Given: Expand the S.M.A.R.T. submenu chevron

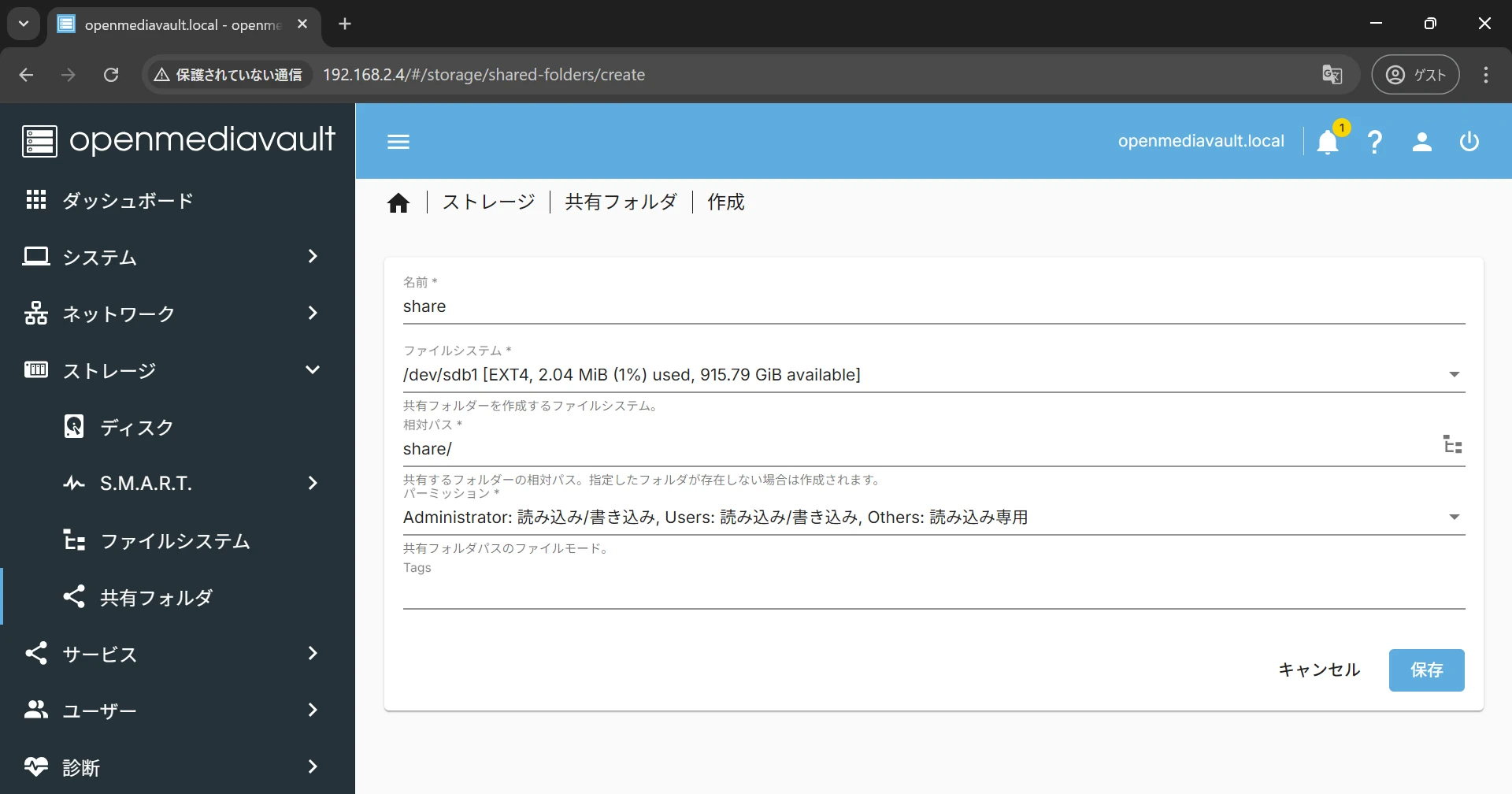Looking at the screenshot, I should click(313, 483).
